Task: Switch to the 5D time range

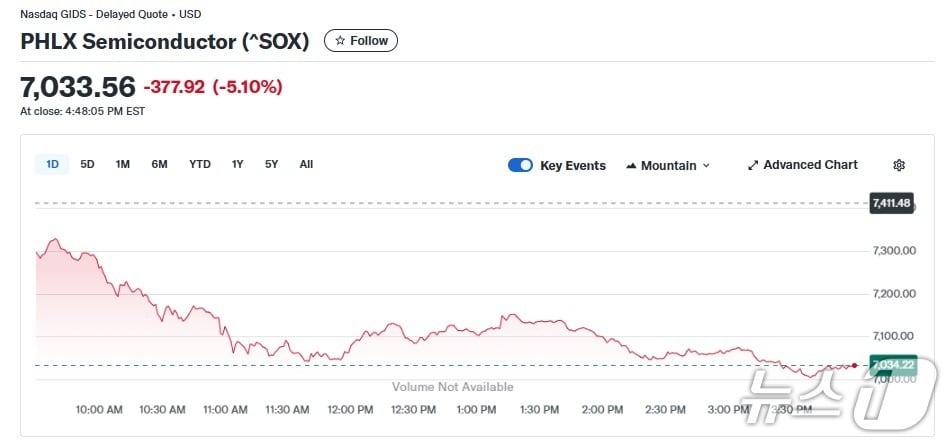Action: click(x=87, y=164)
